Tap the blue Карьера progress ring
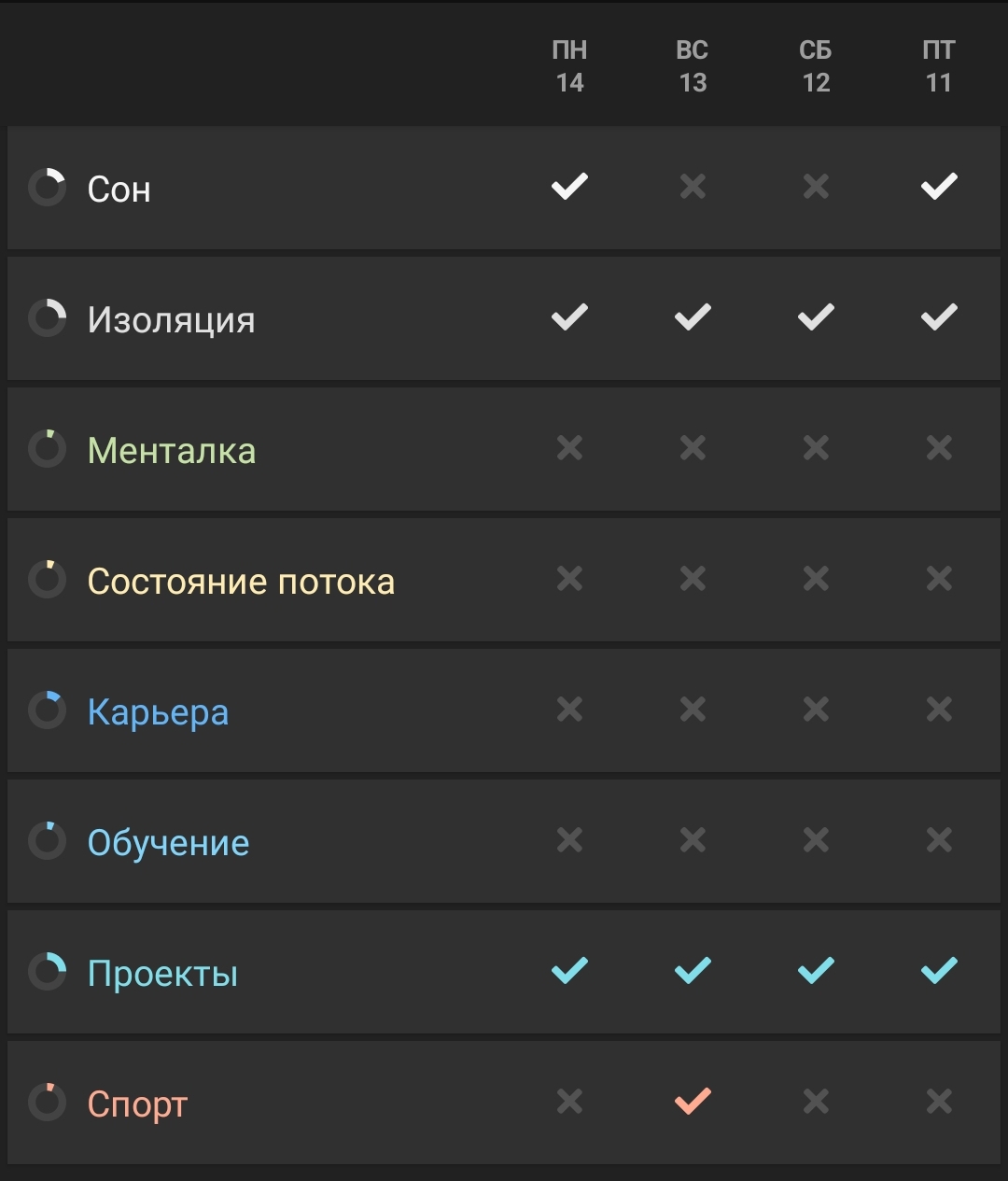Screen dimensions: 1008x1181 click(x=47, y=710)
